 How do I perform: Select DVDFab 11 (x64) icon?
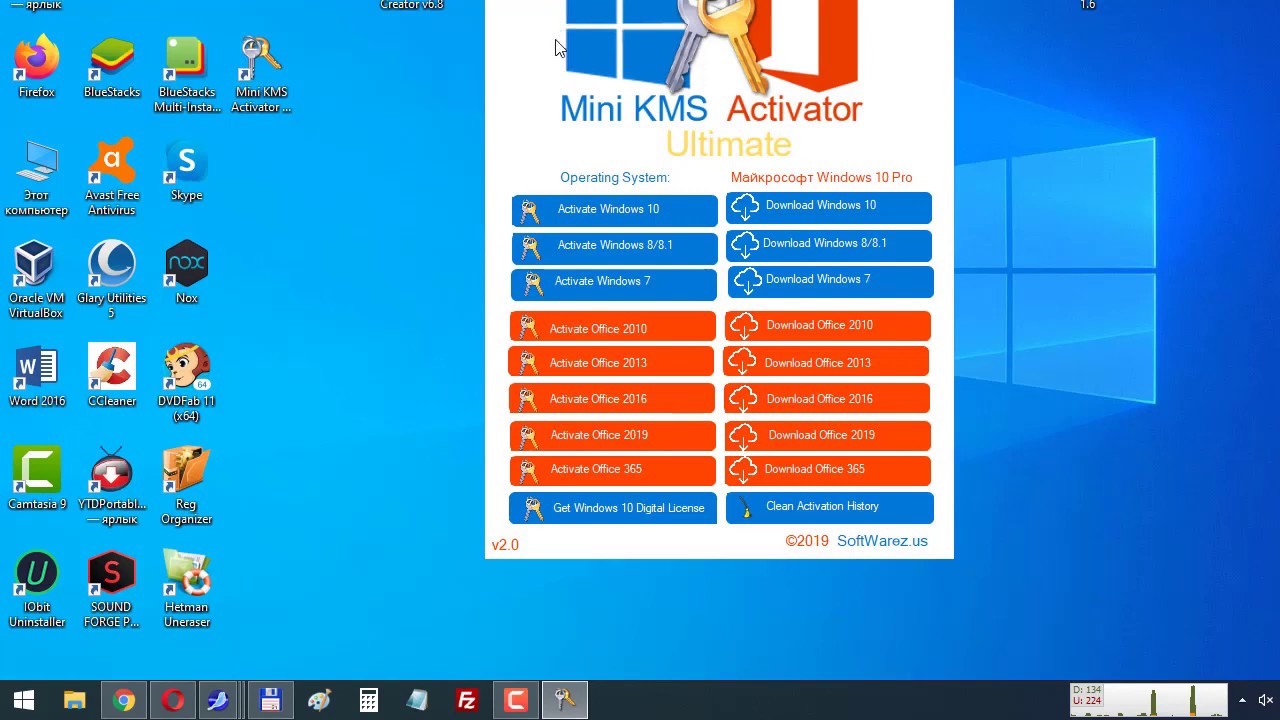pyautogui.click(x=187, y=384)
